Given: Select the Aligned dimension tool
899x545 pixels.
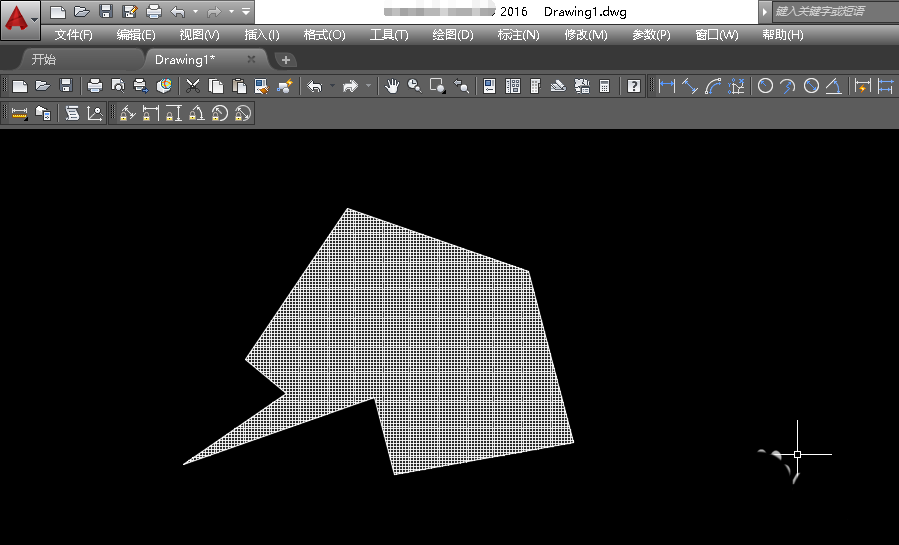Looking at the screenshot, I should pos(690,86).
